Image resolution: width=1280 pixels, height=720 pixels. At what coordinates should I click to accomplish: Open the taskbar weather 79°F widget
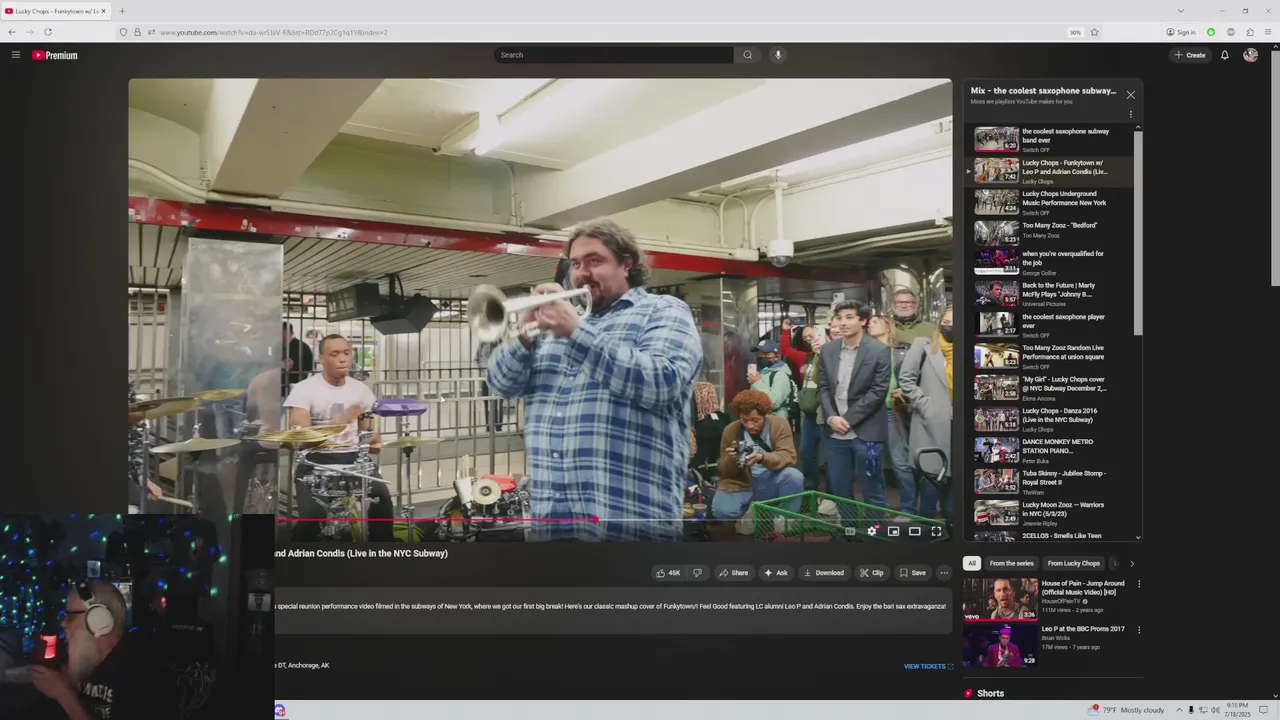[1126, 710]
